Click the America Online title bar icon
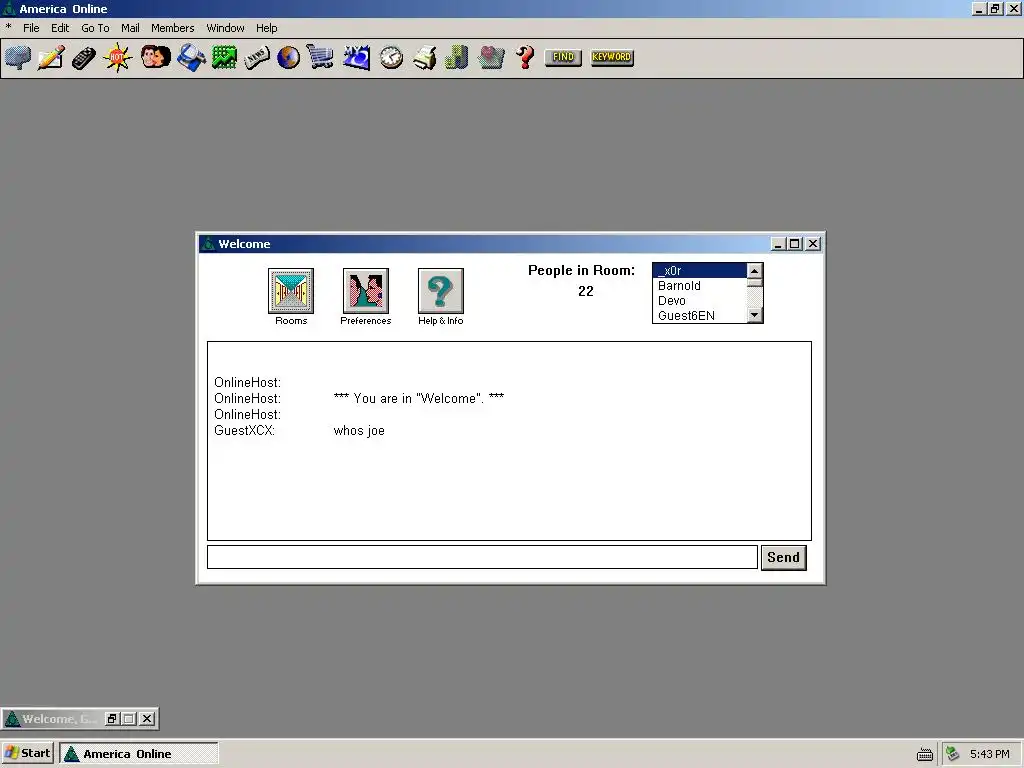Image resolution: width=1024 pixels, height=768 pixels. pos(9,8)
